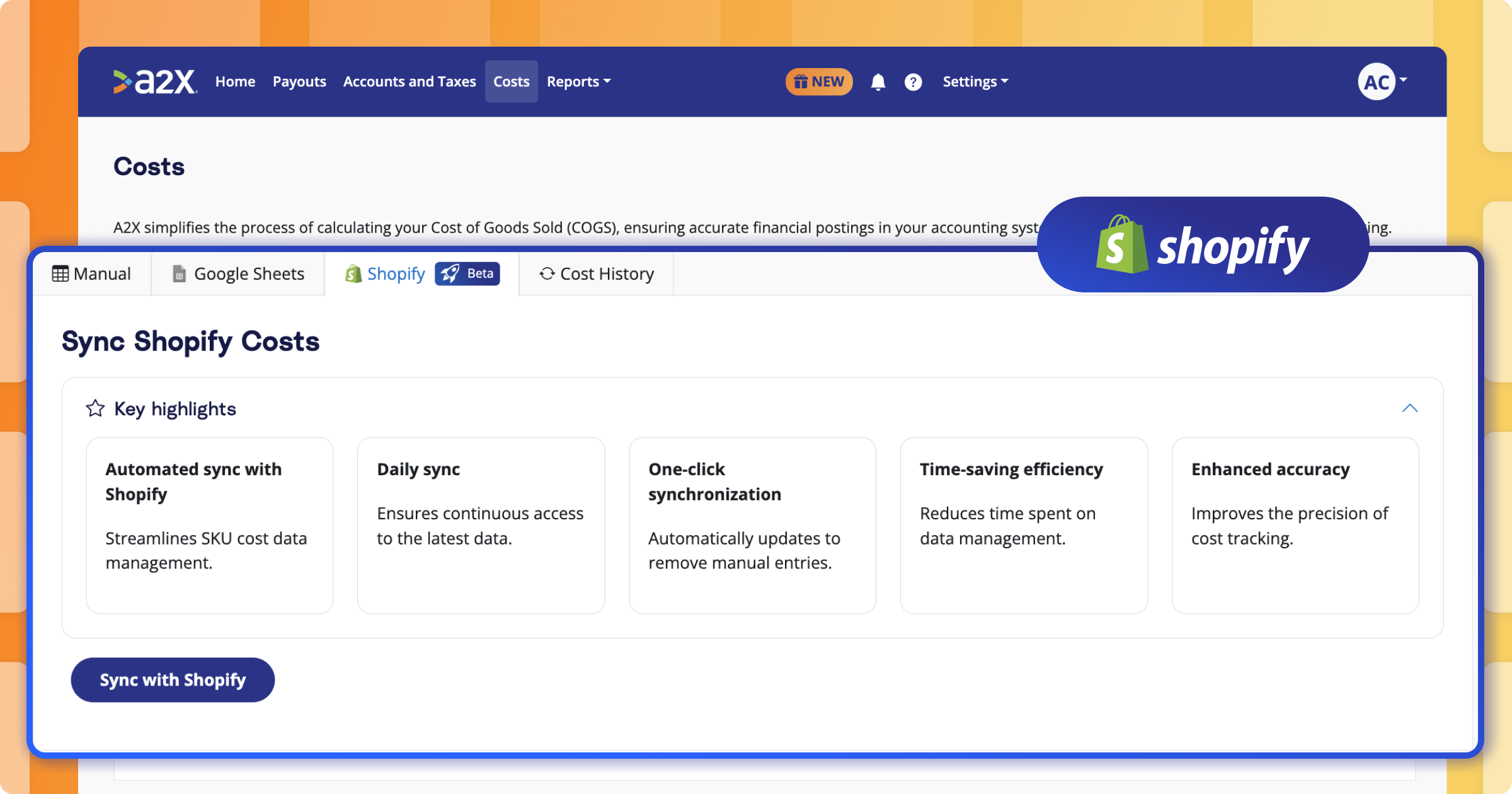
Task: Select the Manual tab
Action: (x=93, y=273)
